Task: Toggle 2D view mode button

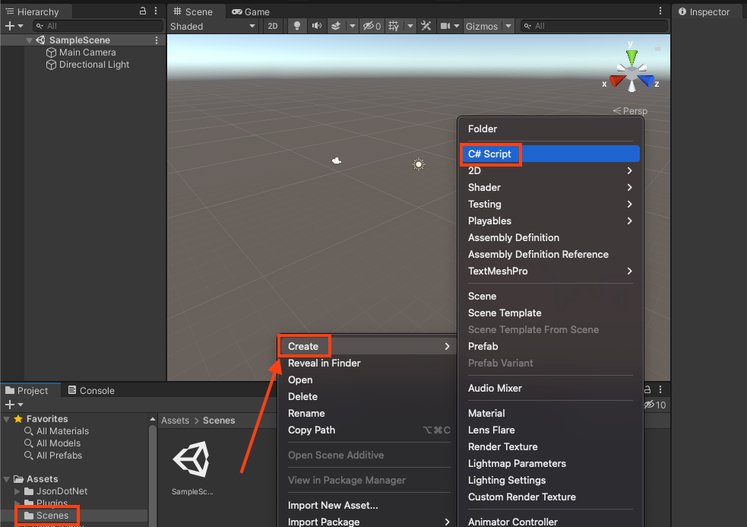Action: [273, 26]
